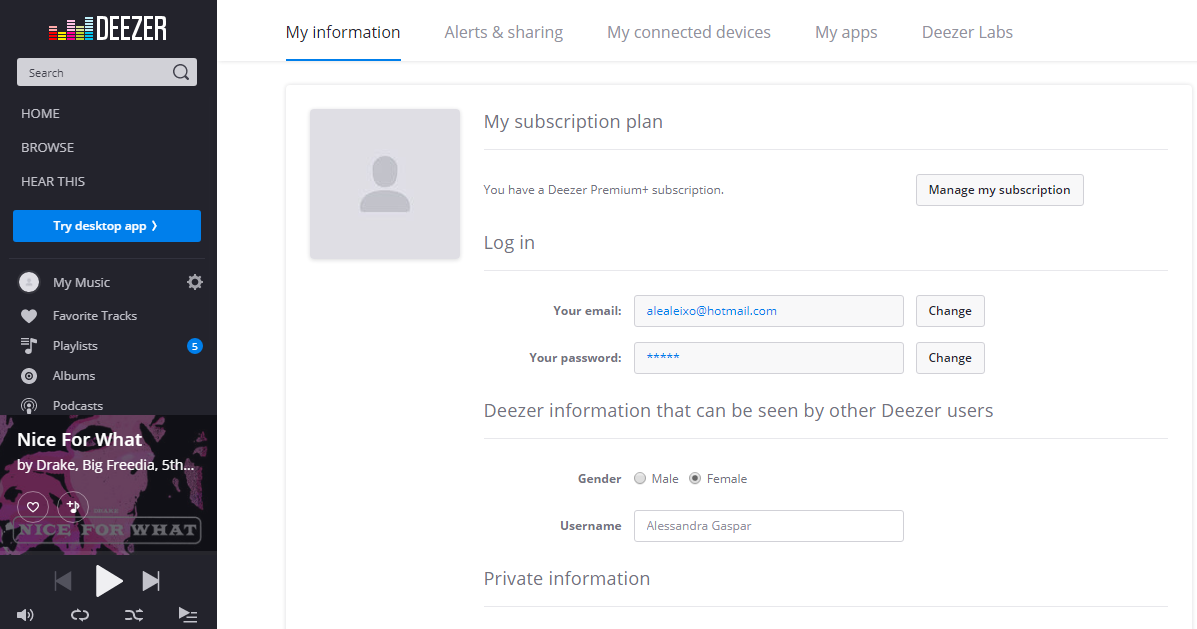Go to HOME in sidebar

(x=40, y=114)
